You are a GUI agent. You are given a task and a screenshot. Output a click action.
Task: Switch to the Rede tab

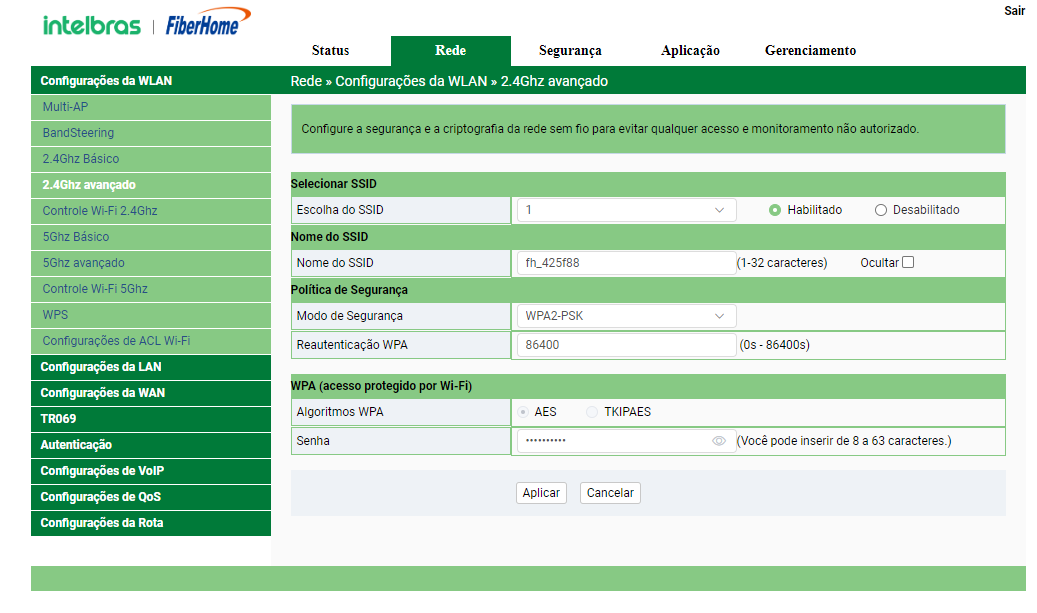pyautogui.click(x=450, y=51)
